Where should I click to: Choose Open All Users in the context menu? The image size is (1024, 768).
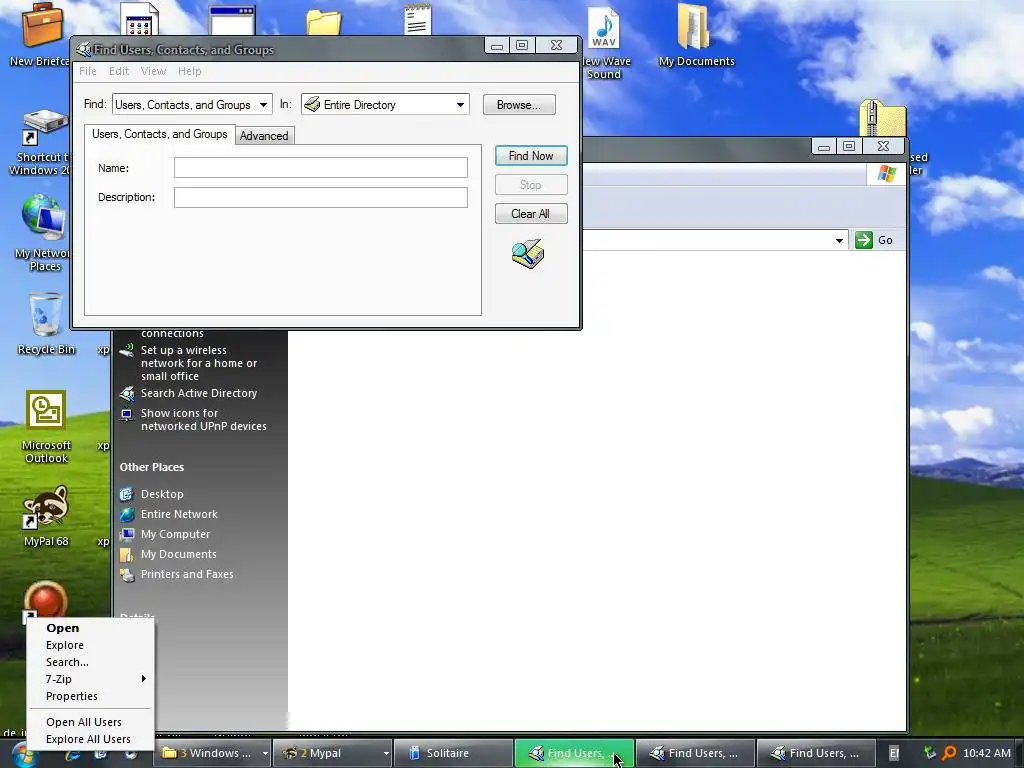coord(90,722)
